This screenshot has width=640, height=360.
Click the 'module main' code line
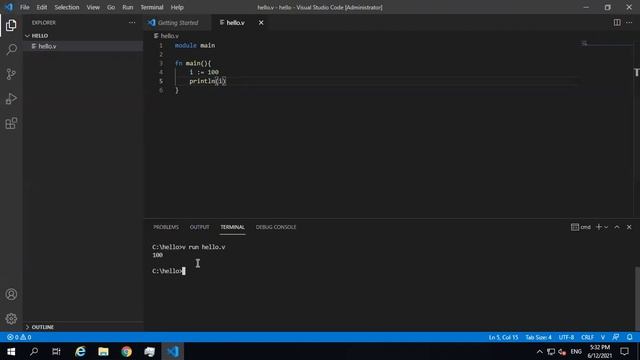[195, 45]
